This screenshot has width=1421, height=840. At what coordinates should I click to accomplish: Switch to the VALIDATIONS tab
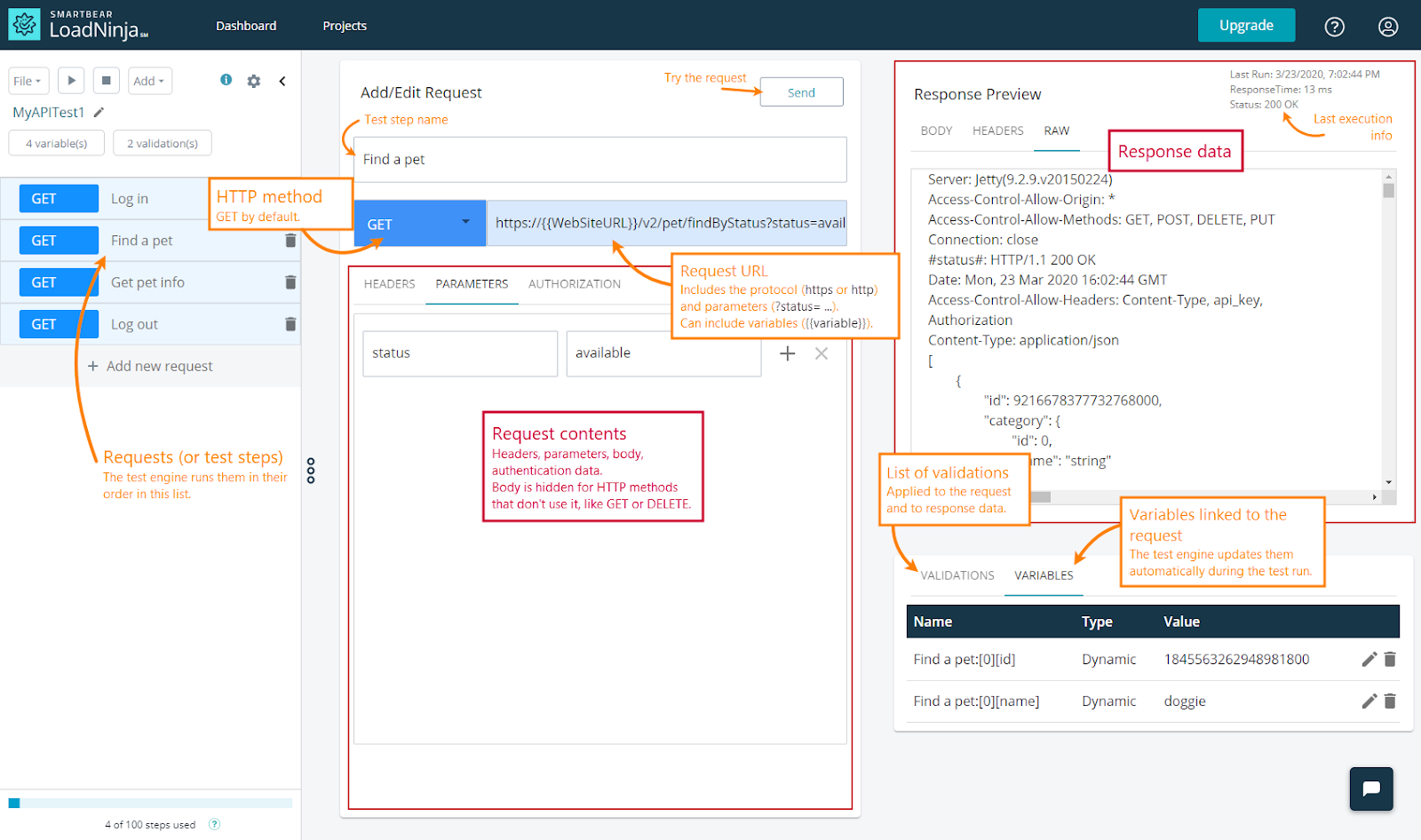[x=957, y=575]
